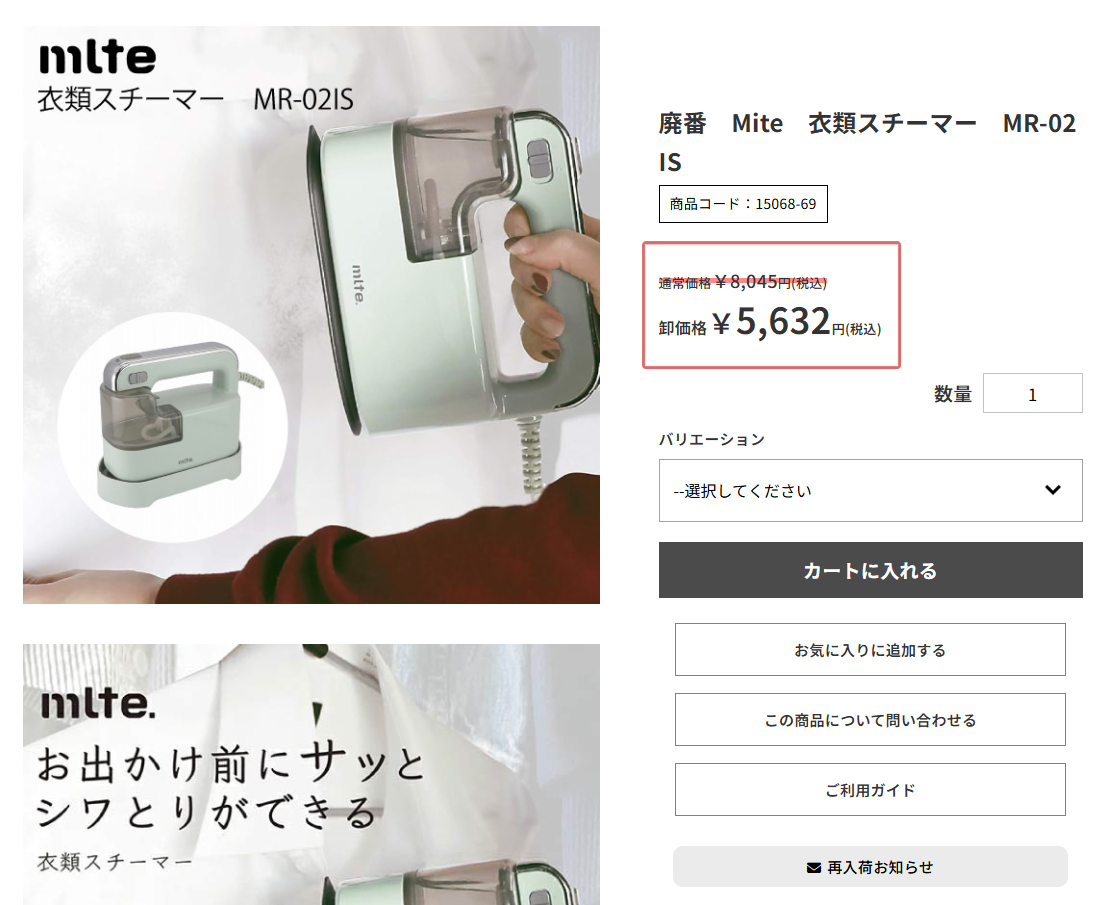1104x905 pixels.
Task: Open the ご利用ガイド link
Action: tap(870, 790)
